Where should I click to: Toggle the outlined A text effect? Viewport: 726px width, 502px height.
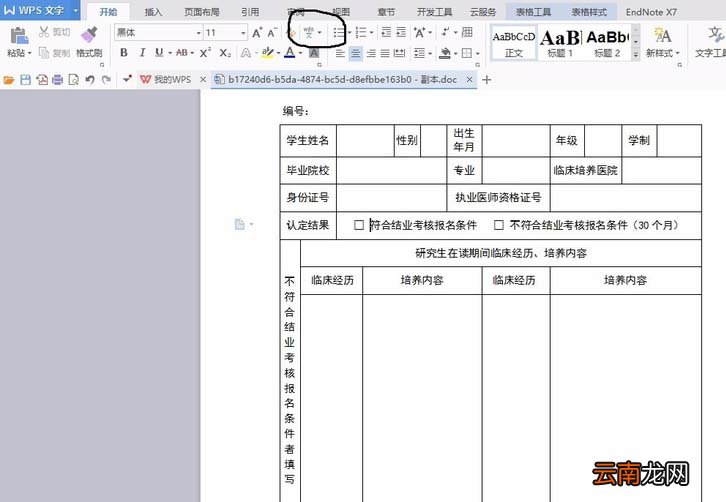(246, 53)
